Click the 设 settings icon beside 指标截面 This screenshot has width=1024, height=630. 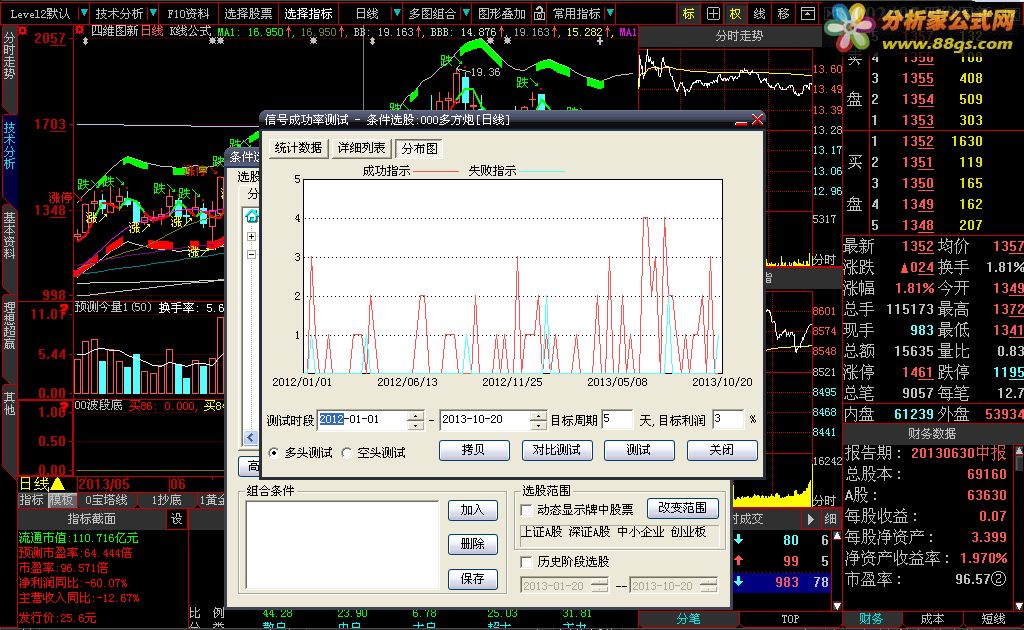[177, 518]
